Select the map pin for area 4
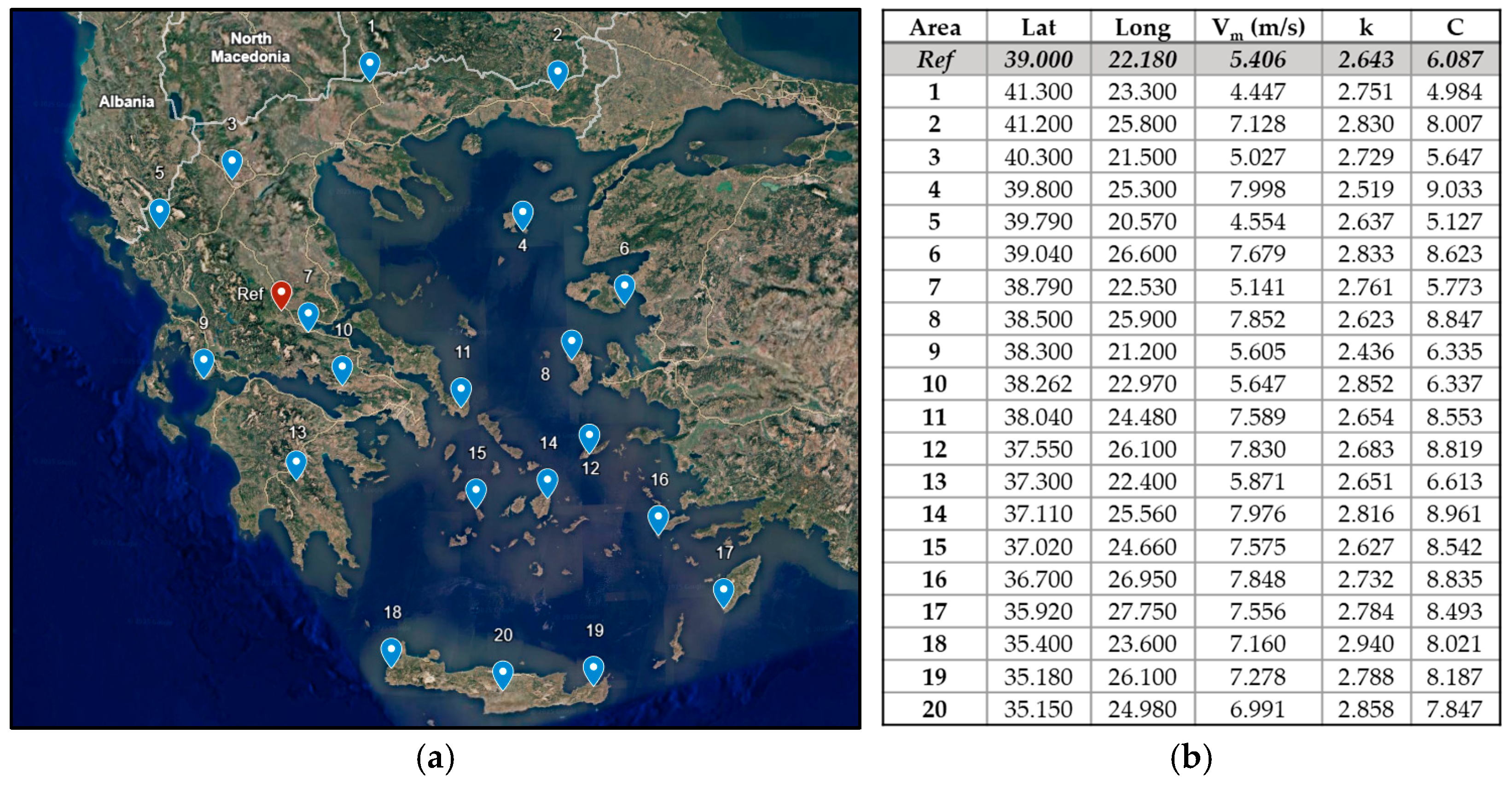This screenshot has width=1512, height=785. click(x=523, y=214)
